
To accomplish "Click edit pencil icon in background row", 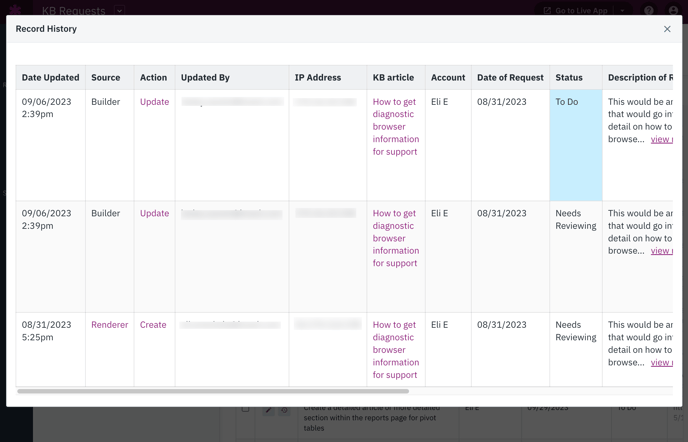I will pyautogui.click(x=269, y=410).
